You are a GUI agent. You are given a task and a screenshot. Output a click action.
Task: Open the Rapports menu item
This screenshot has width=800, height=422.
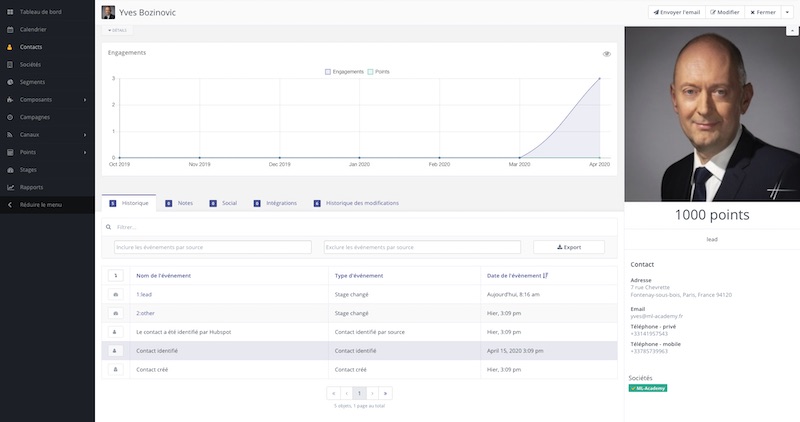tap(32, 187)
